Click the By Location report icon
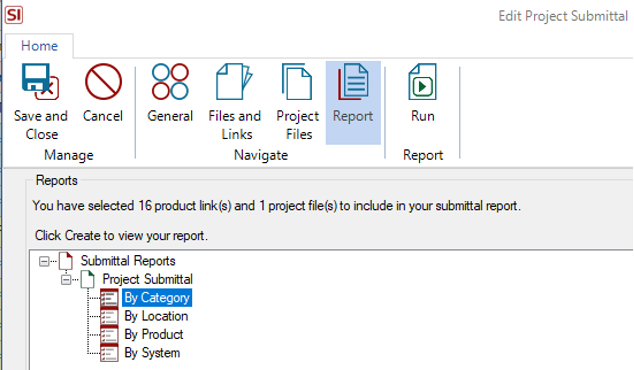The height and width of the screenshot is (370, 634). point(109,316)
